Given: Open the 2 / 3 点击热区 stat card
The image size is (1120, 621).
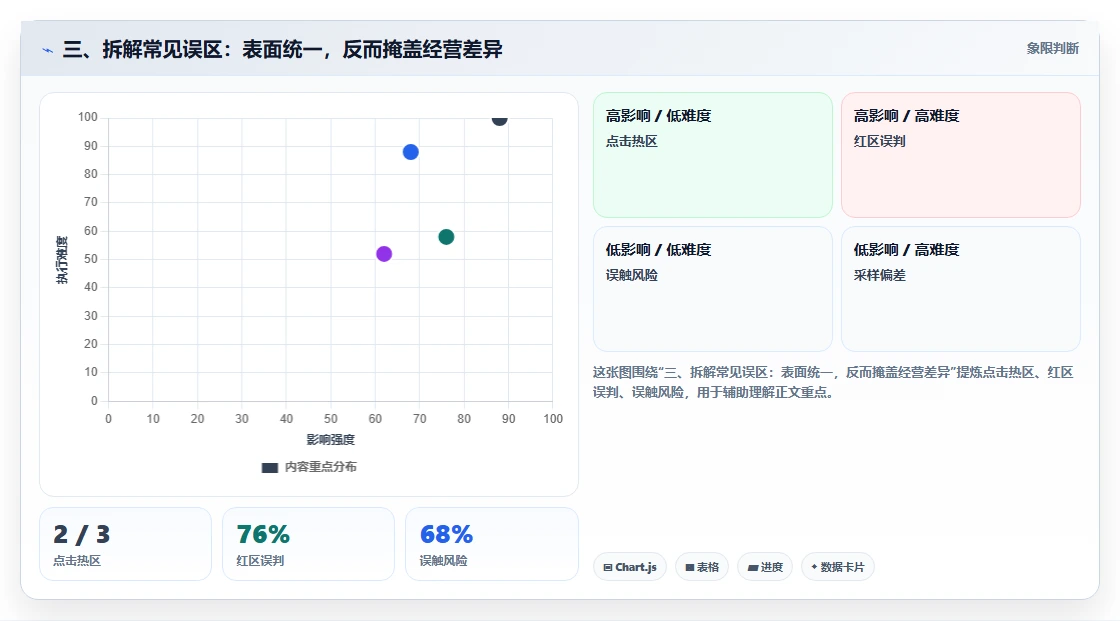Looking at the screenshot, I should (126, 544).
